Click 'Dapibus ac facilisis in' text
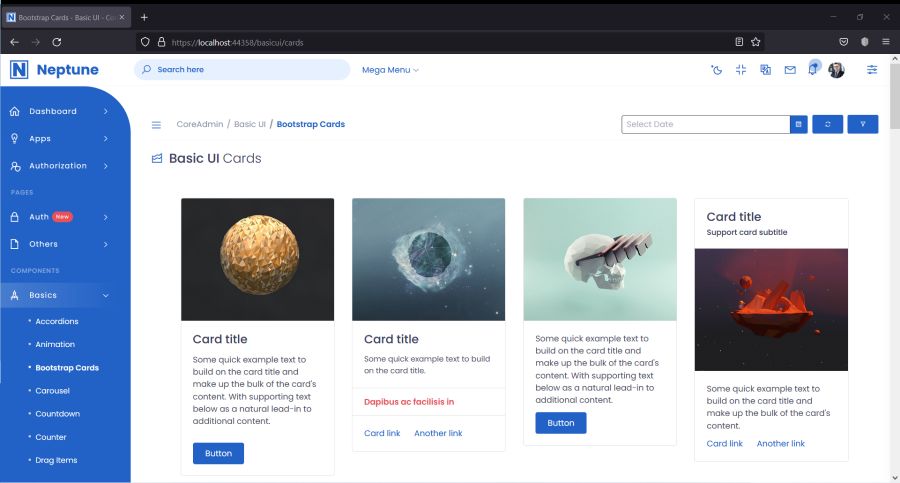900x483 pixels. pyautogui.click(x=409, y=401)
